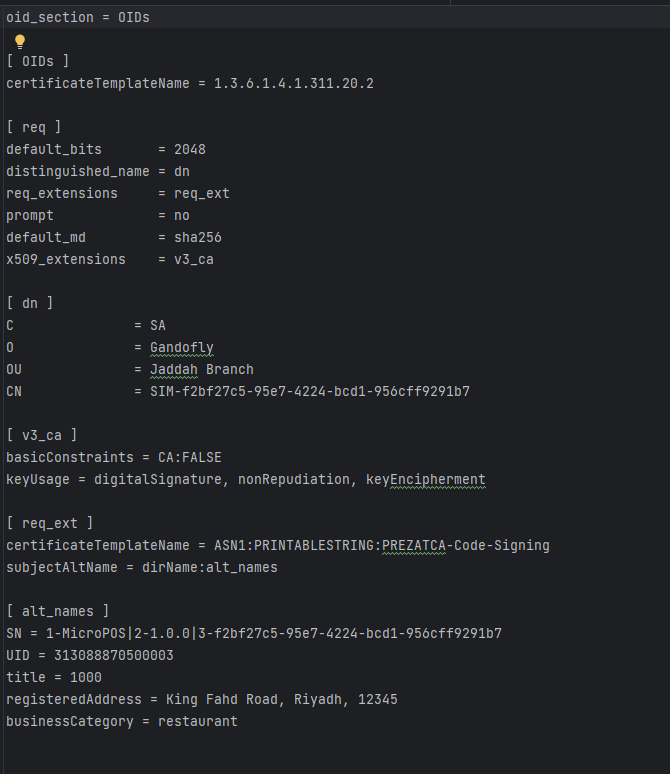Viewport: 670px width, 774px height.
Task: Click the [ req ] section header
Action: point(34,127)
